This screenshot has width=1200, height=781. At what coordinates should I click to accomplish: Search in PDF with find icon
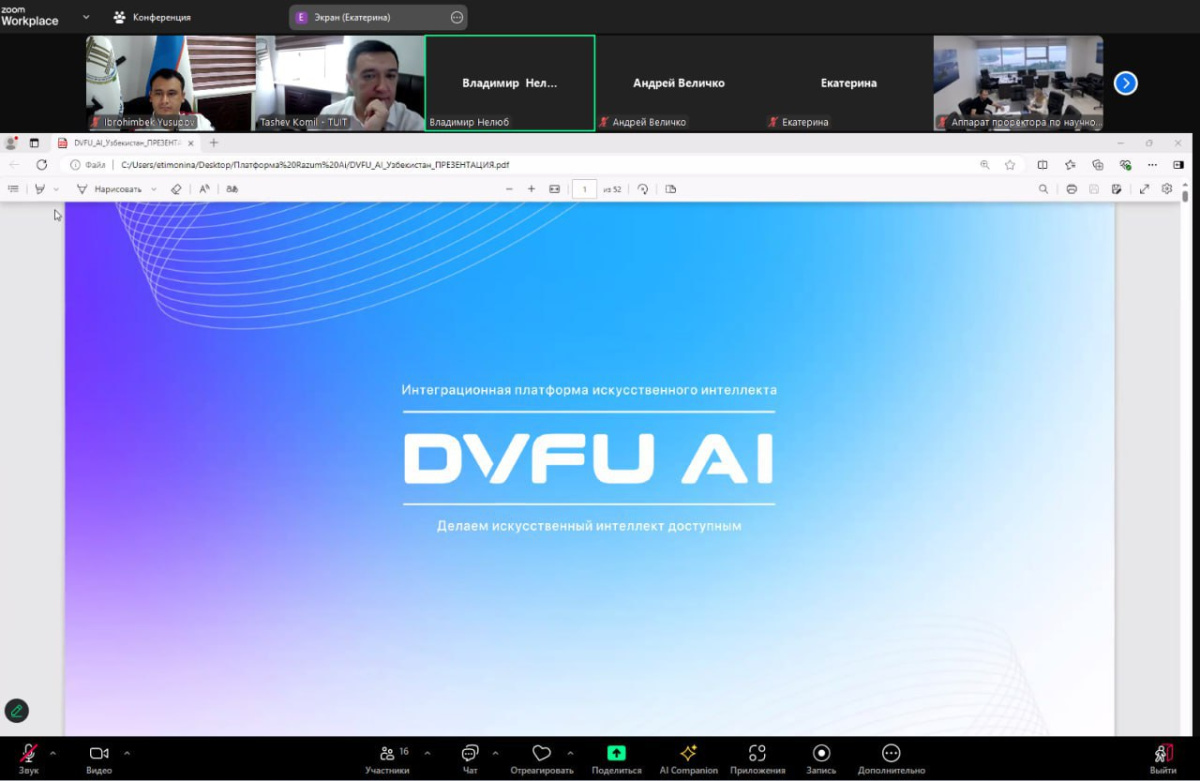(1043, 189)
